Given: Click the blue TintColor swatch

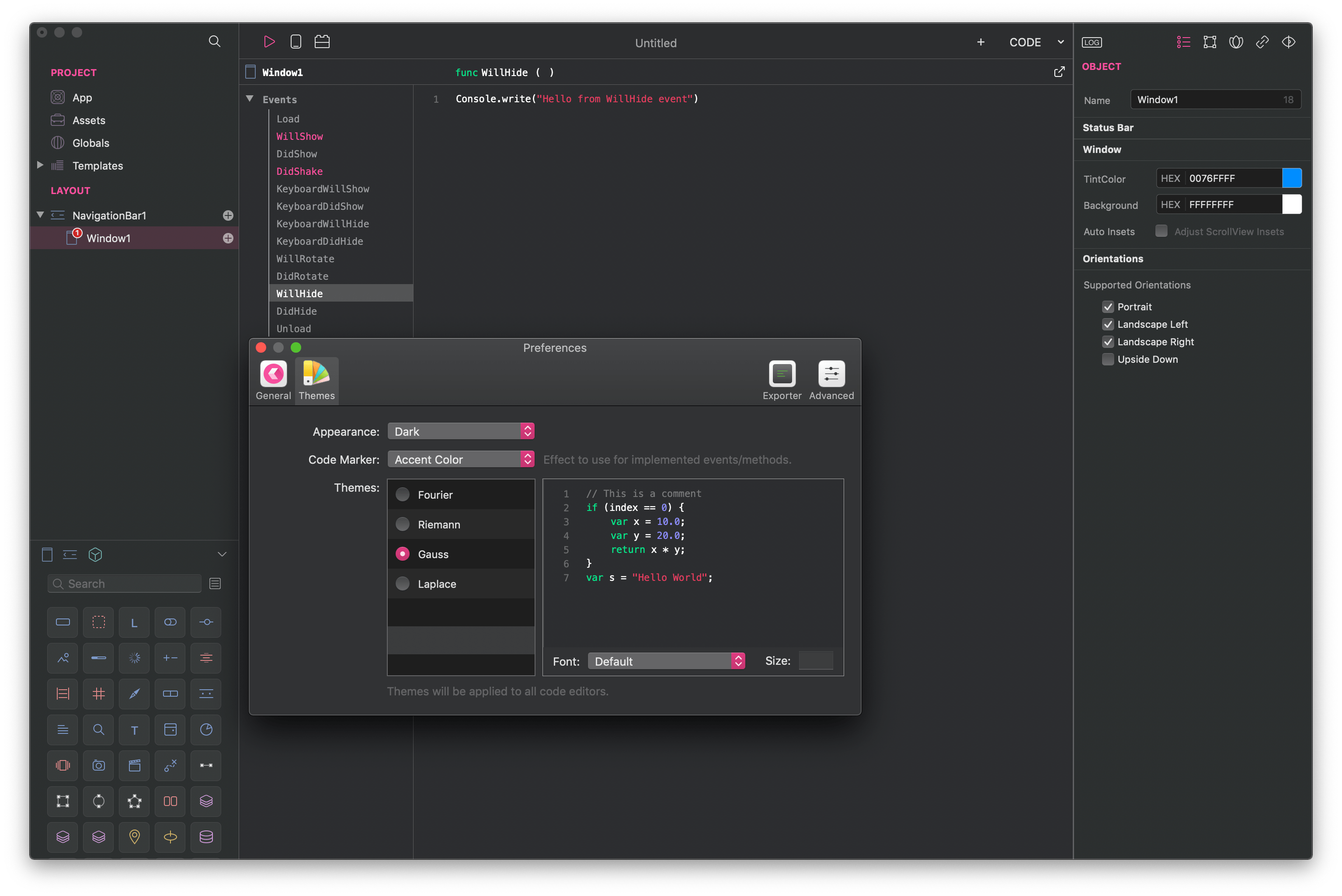Looking at the screenshot, I should click(1292, 178).
